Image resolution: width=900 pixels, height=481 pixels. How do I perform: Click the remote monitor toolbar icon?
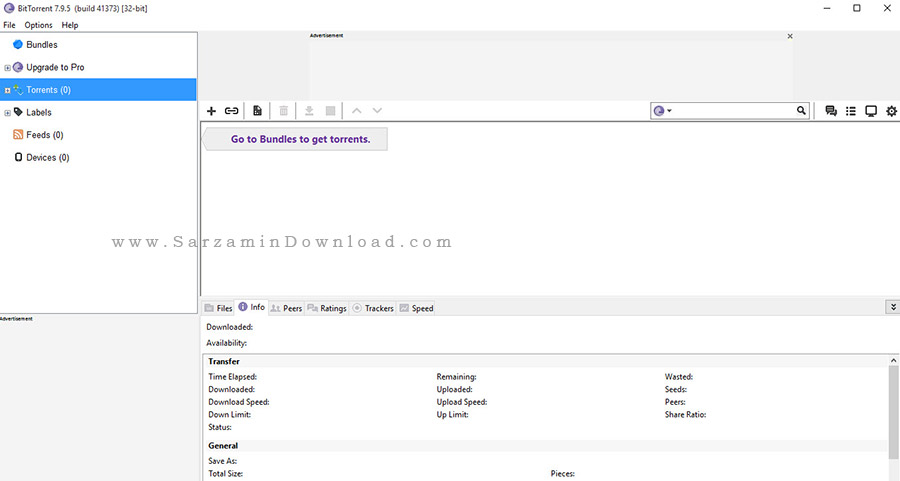(x=871, y=111)
